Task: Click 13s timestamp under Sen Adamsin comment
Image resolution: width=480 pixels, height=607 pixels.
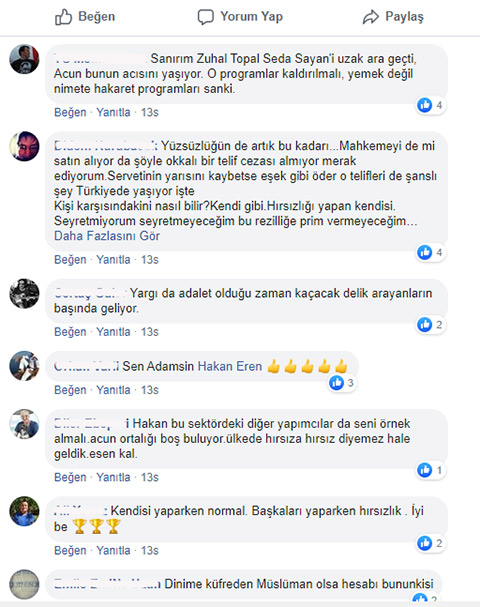Action: [x=150, y=390]
